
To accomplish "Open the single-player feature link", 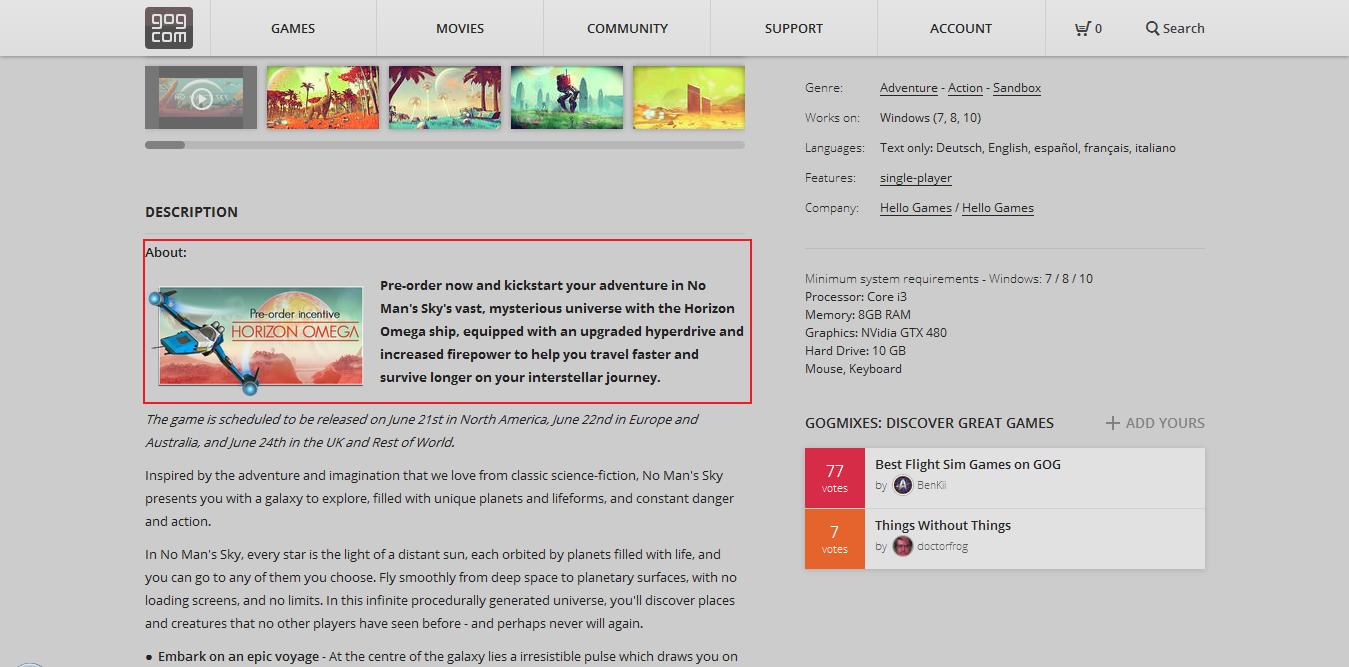I will [916, 178].
